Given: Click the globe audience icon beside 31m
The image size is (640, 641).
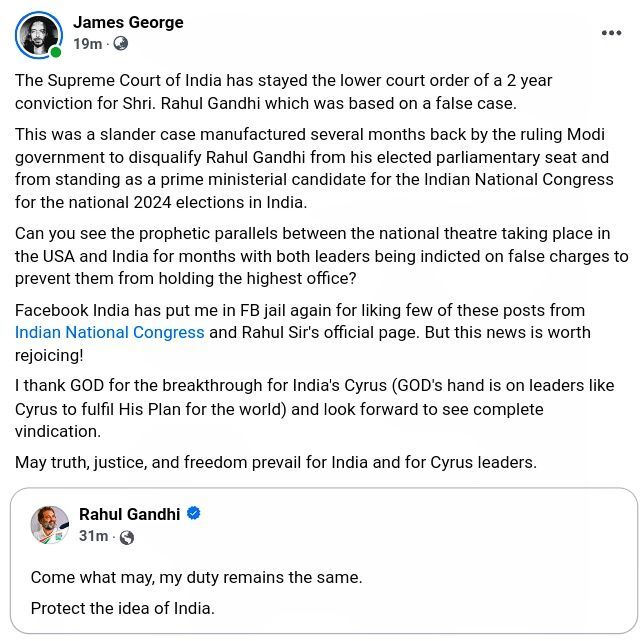Looking at the screenshot, I should 127,537.
